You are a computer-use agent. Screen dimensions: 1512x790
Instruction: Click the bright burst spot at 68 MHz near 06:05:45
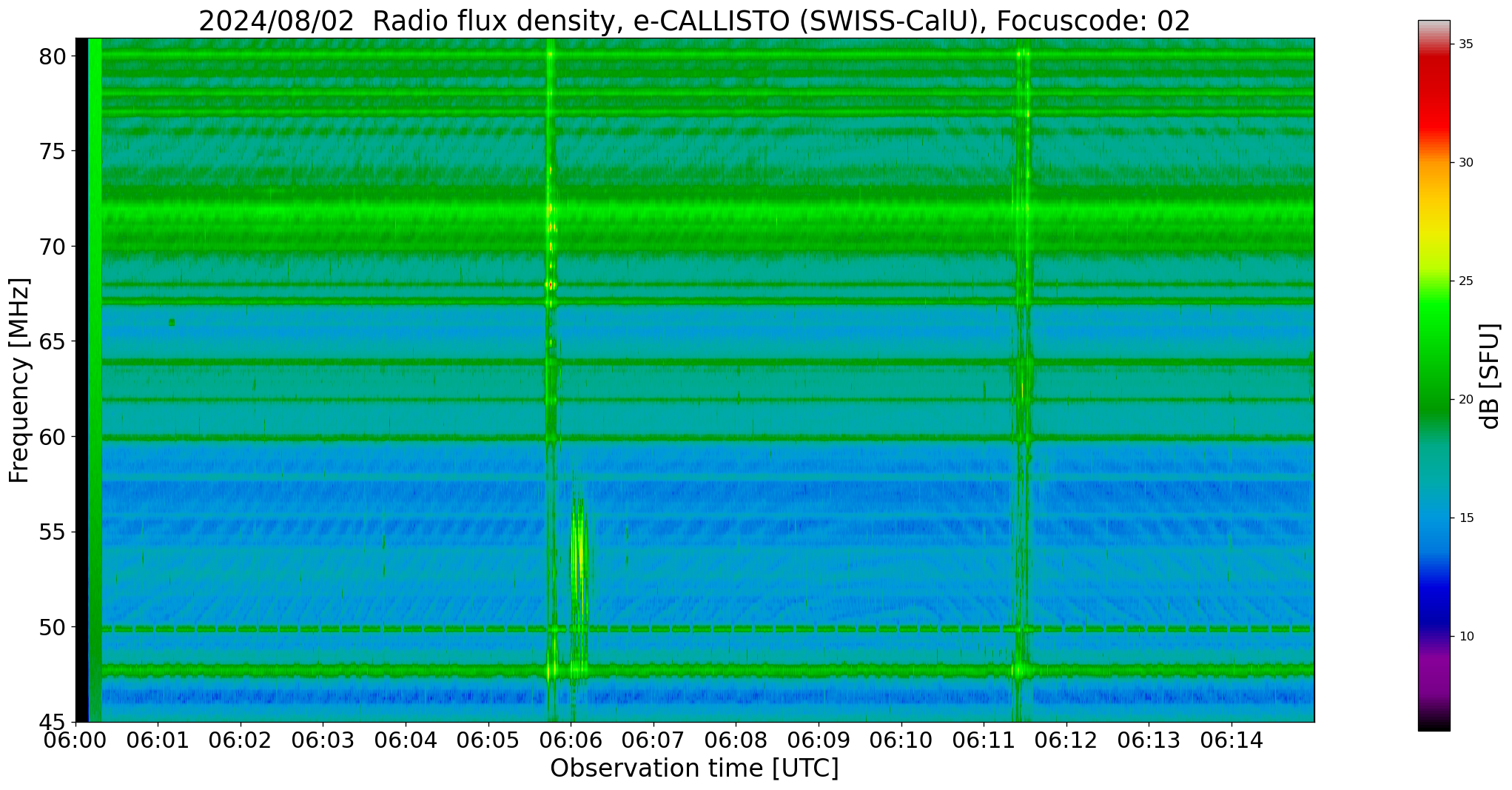coord(550,284)
